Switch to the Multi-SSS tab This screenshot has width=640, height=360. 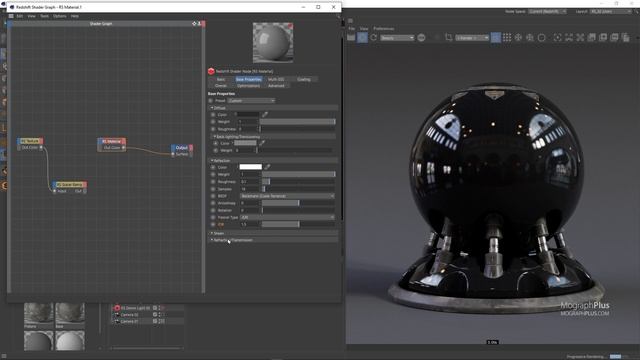coord(276,79)
